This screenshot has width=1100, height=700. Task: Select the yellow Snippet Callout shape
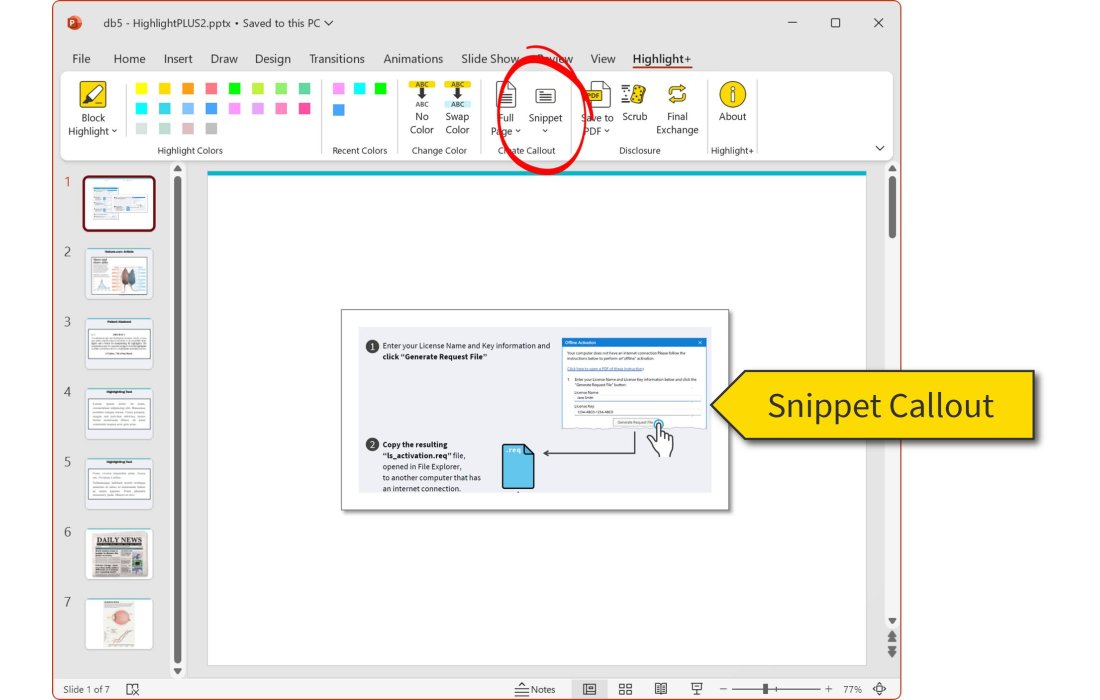click(x=873, y=405)
